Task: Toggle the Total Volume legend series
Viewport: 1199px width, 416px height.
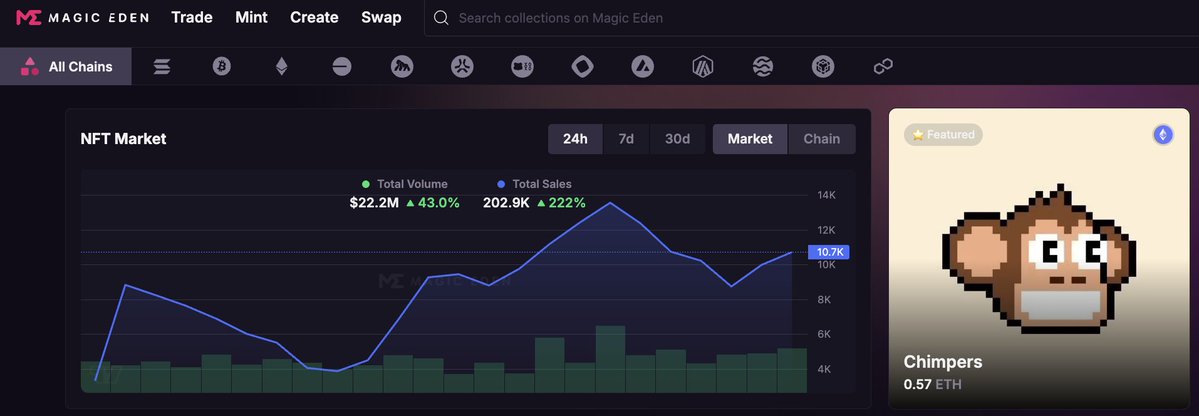Action: click(x=405, y=184)
